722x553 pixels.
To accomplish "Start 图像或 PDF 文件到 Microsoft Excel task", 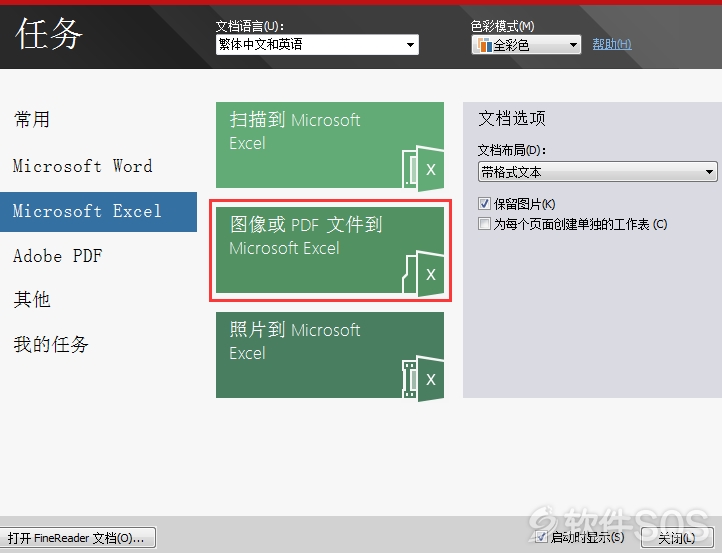I will pos(330,250).
